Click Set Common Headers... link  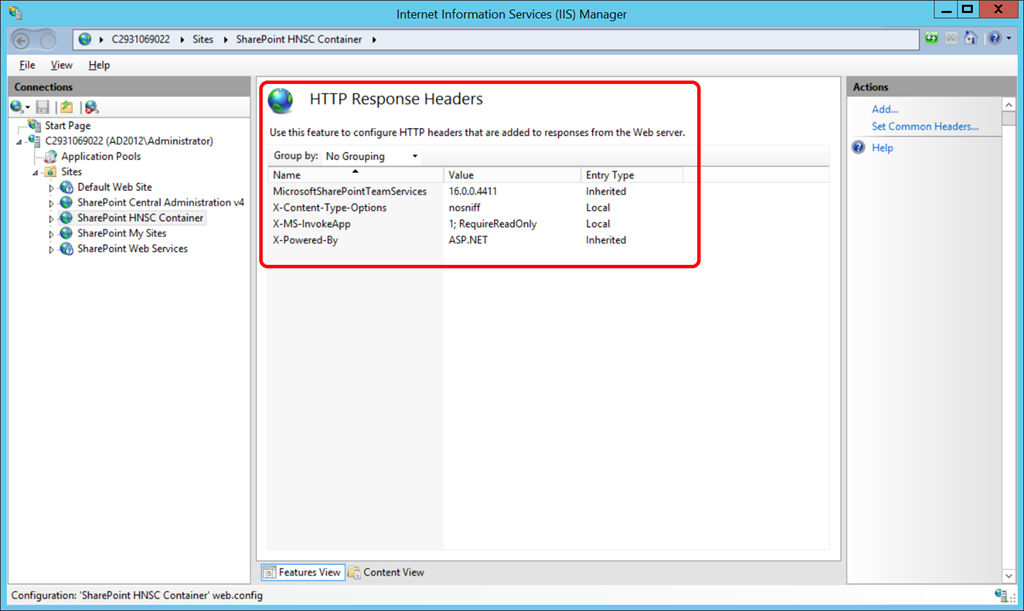click(x=925, y=127)
